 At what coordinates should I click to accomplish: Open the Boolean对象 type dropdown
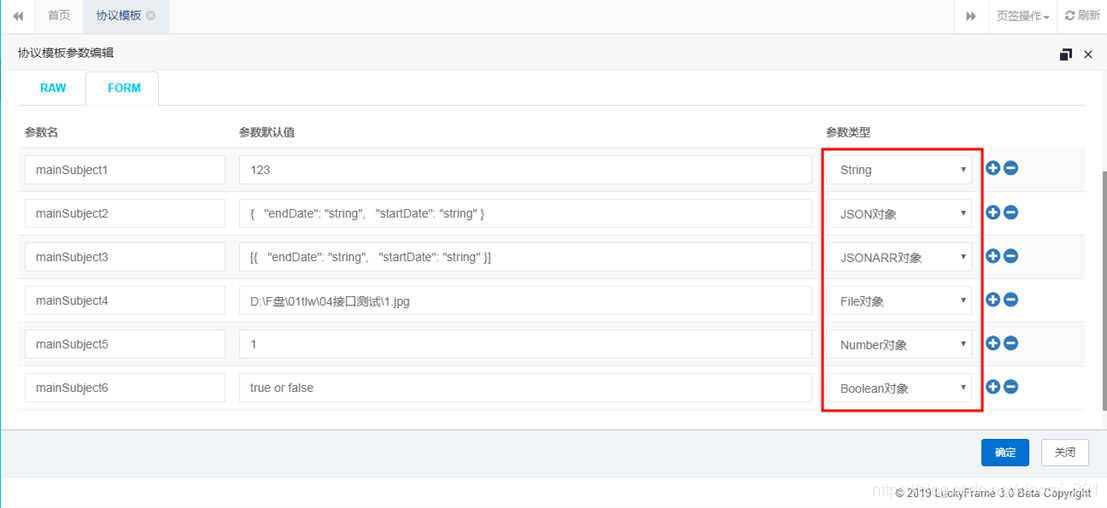[899, 387]
